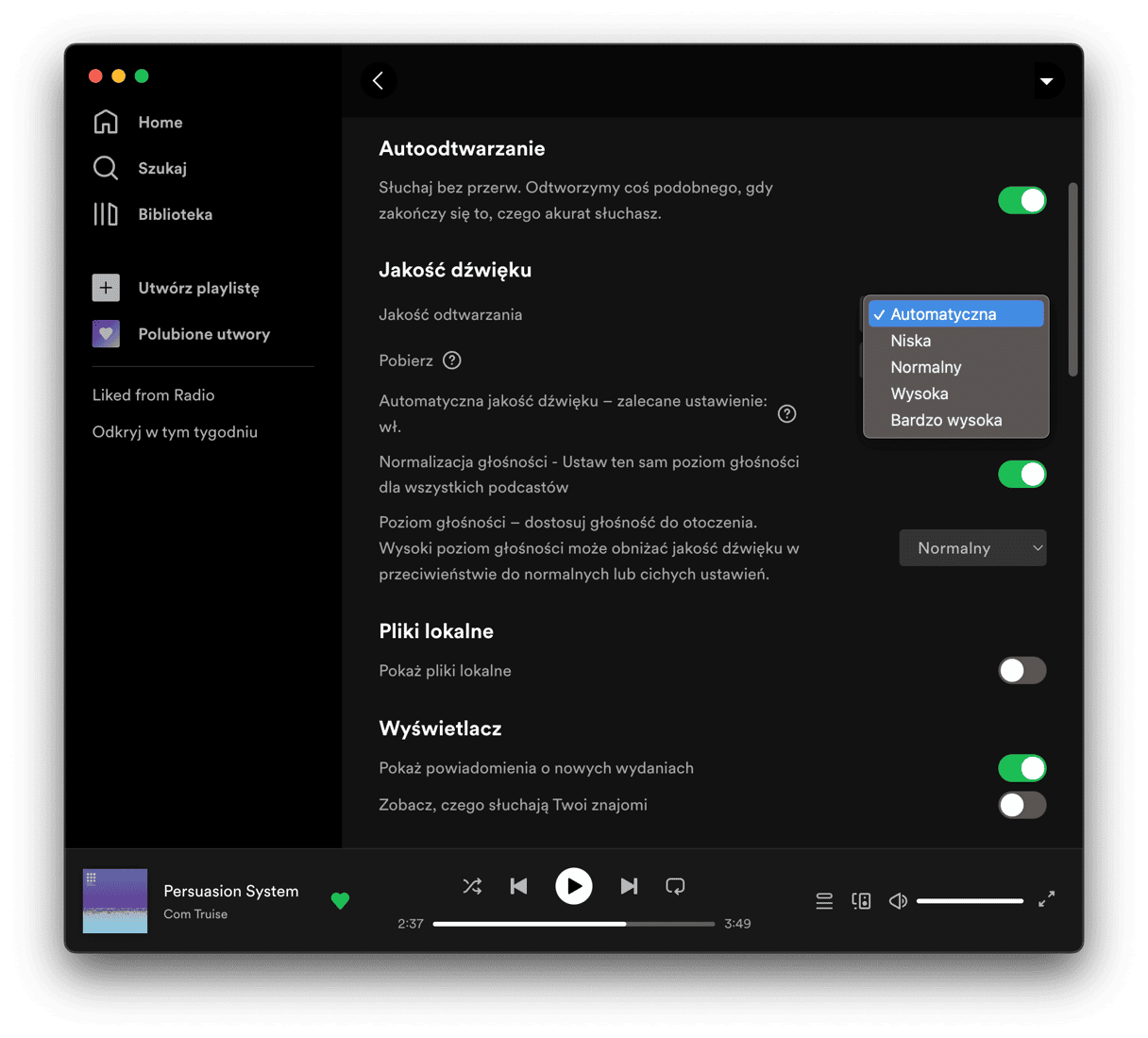Enable Pokaż pliki lokalne toggle
1148x1038 pixels.
(x=1022, y=671)
